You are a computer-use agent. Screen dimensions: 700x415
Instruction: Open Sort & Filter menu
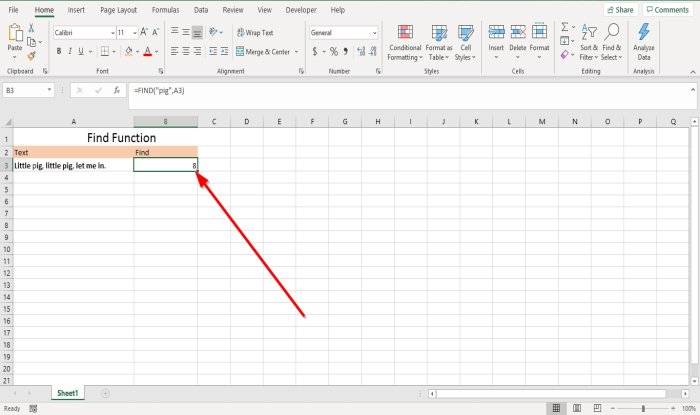pos(589,42)
